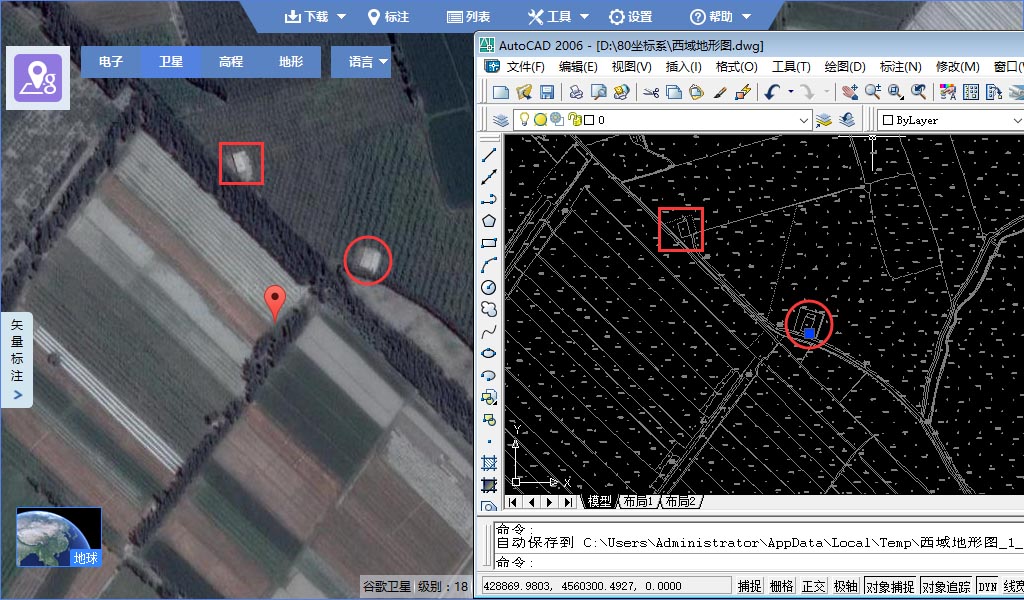The image size is (1024, 600).
Task: Open the Undo history dropdown arrow
Action: point(790,92)
